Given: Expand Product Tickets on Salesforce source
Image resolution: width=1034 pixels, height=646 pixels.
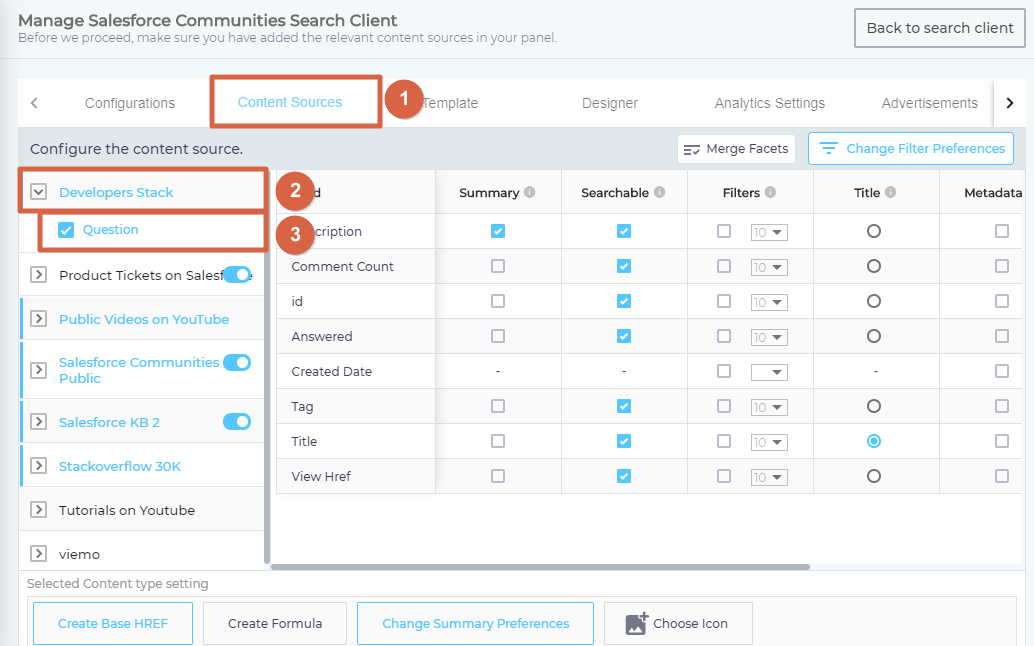Looking at the screenshot, I should pos(38,274).
